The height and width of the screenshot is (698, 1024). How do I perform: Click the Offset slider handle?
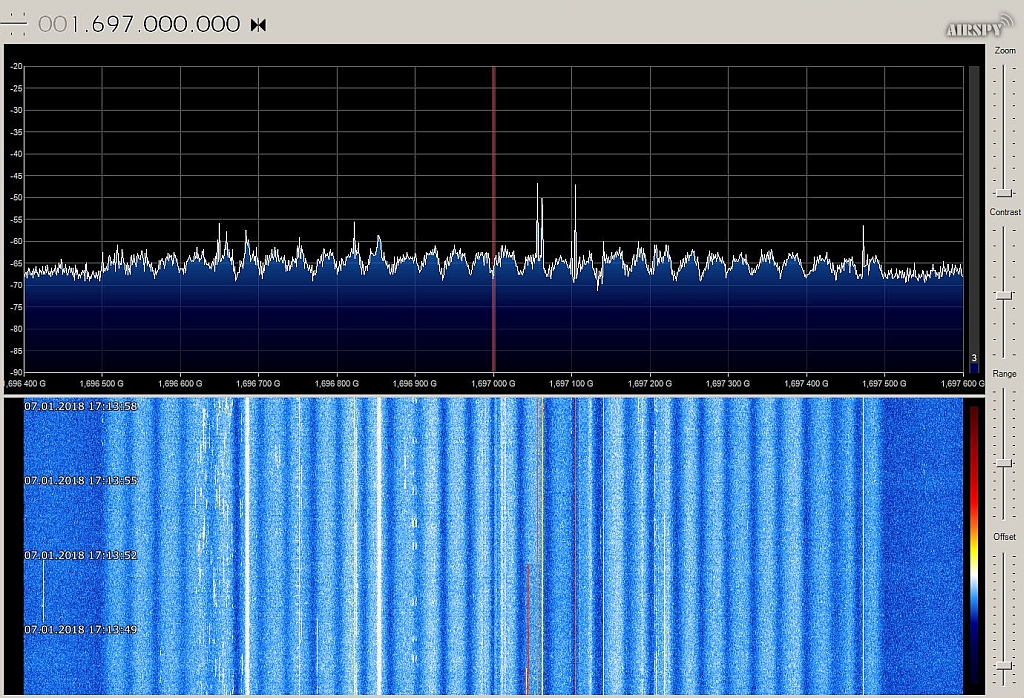click(1004, 666)
